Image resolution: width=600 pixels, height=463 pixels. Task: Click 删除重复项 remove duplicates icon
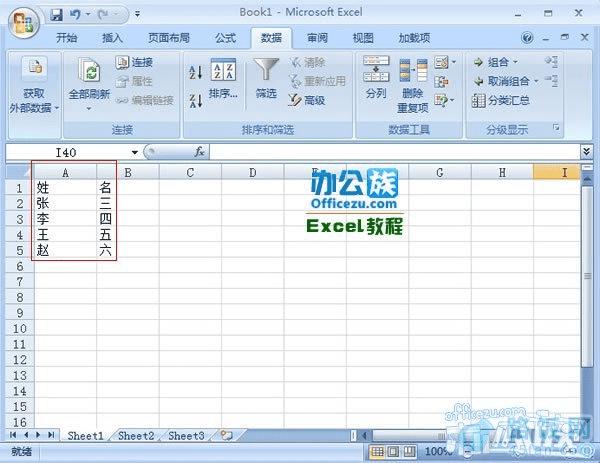coord(412,85)
